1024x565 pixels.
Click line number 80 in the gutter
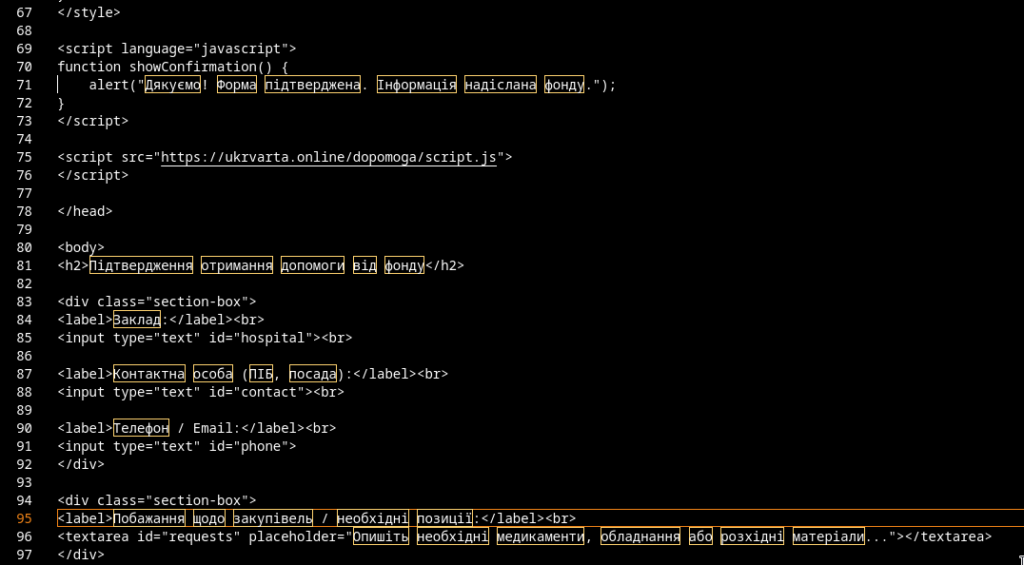24,248
